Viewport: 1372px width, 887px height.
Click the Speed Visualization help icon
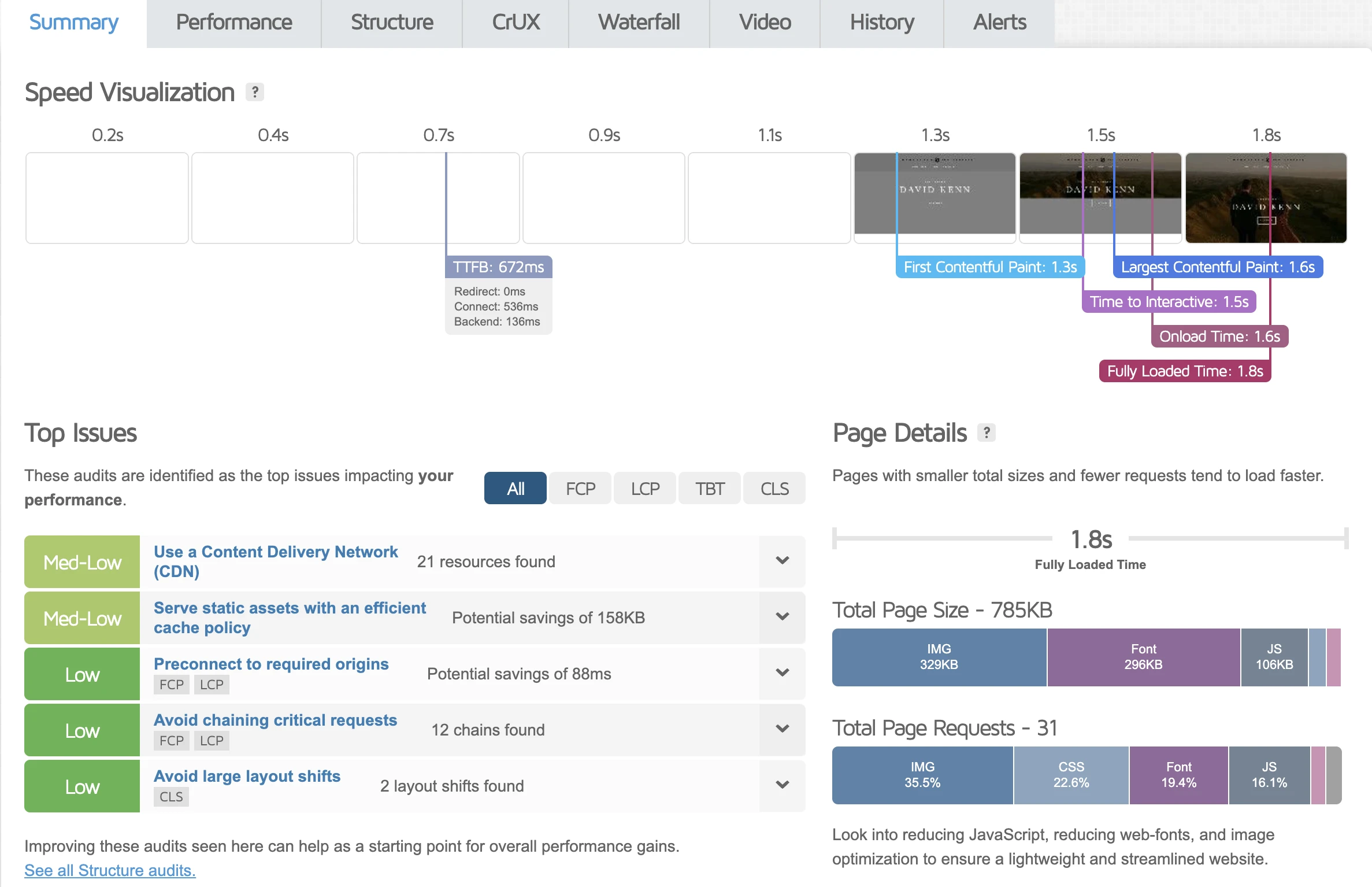point(254,91)
